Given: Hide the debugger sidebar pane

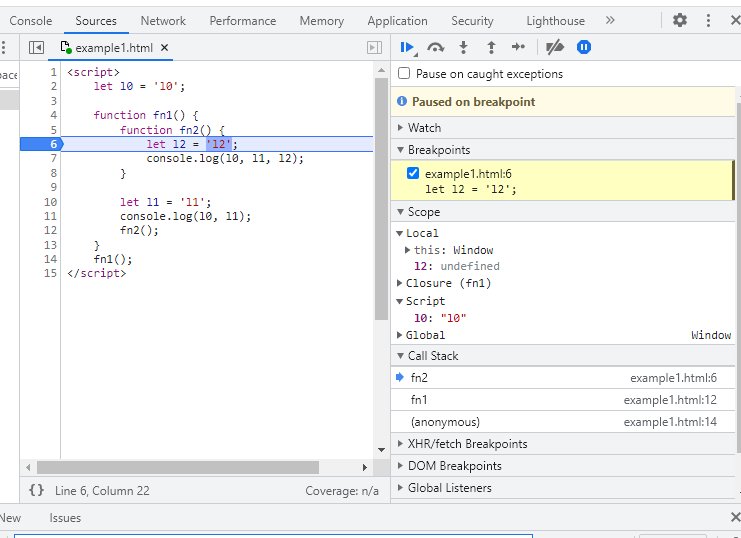Looking at the screenshot, I should 374,47.
